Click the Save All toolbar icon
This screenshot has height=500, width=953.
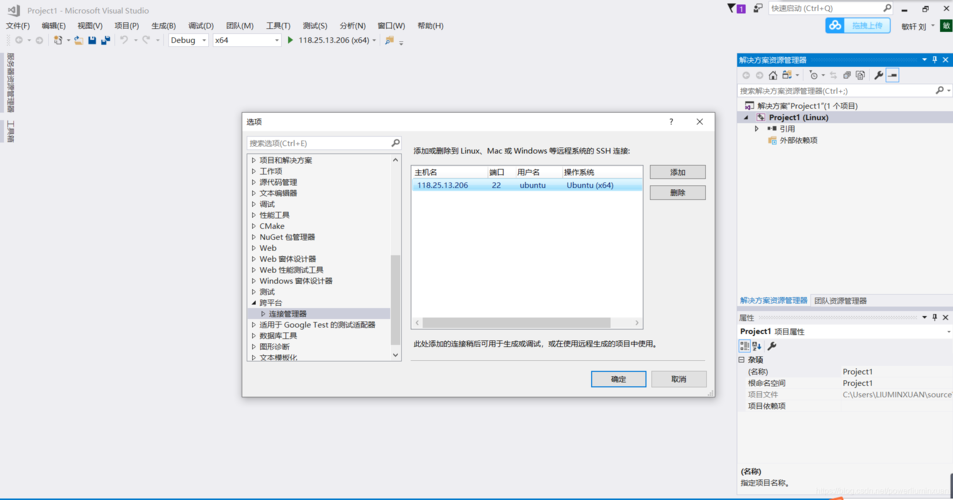(105, 40)
